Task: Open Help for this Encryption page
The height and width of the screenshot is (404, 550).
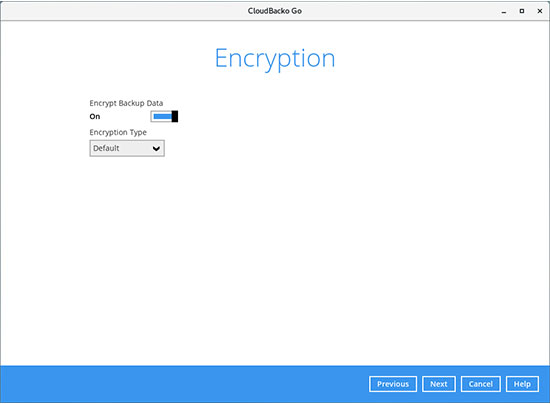Action: (x=522, y=384)
